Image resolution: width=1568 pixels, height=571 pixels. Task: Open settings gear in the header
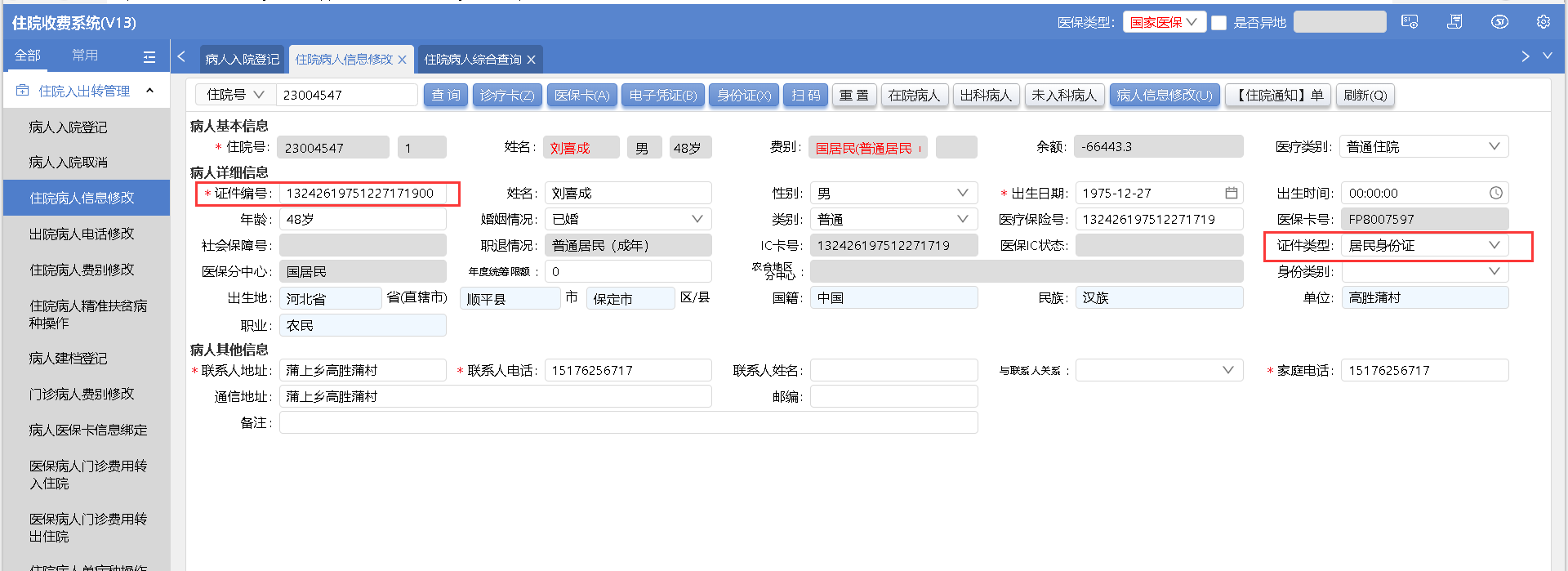pyautogui.click(x=1543, y=22)
